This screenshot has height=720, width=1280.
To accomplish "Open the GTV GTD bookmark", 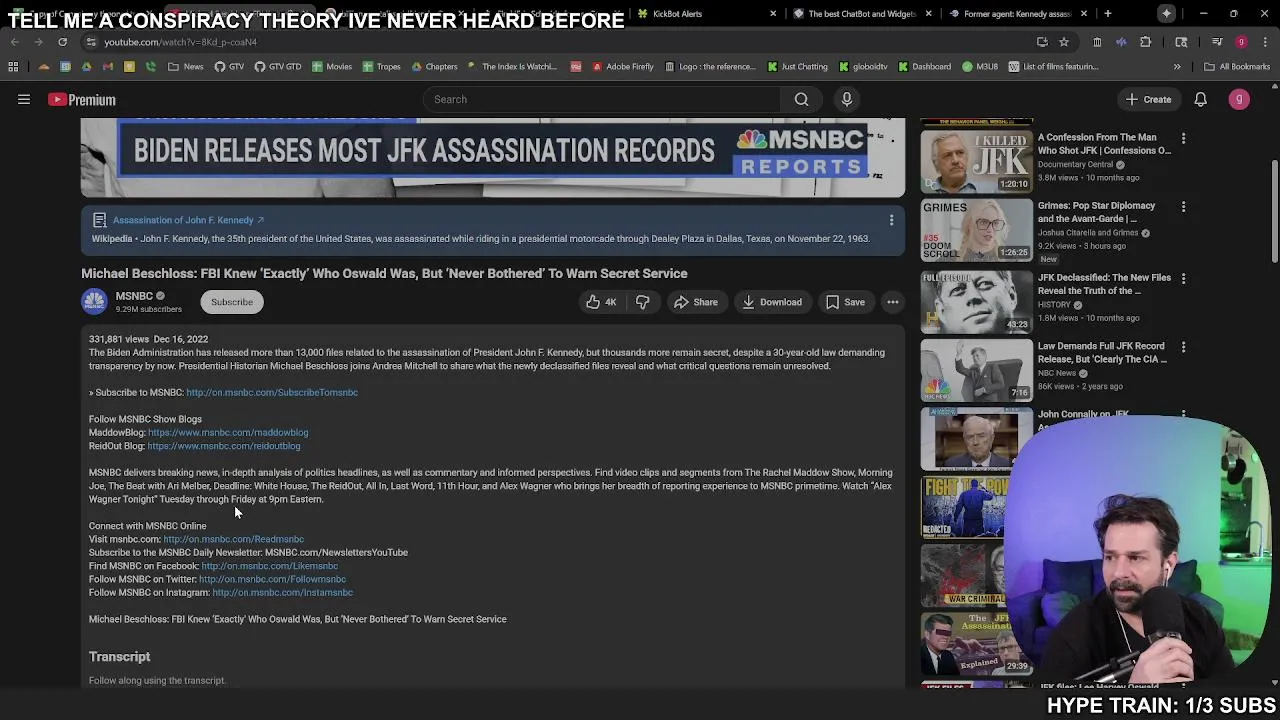I will [x=278, y=67].
